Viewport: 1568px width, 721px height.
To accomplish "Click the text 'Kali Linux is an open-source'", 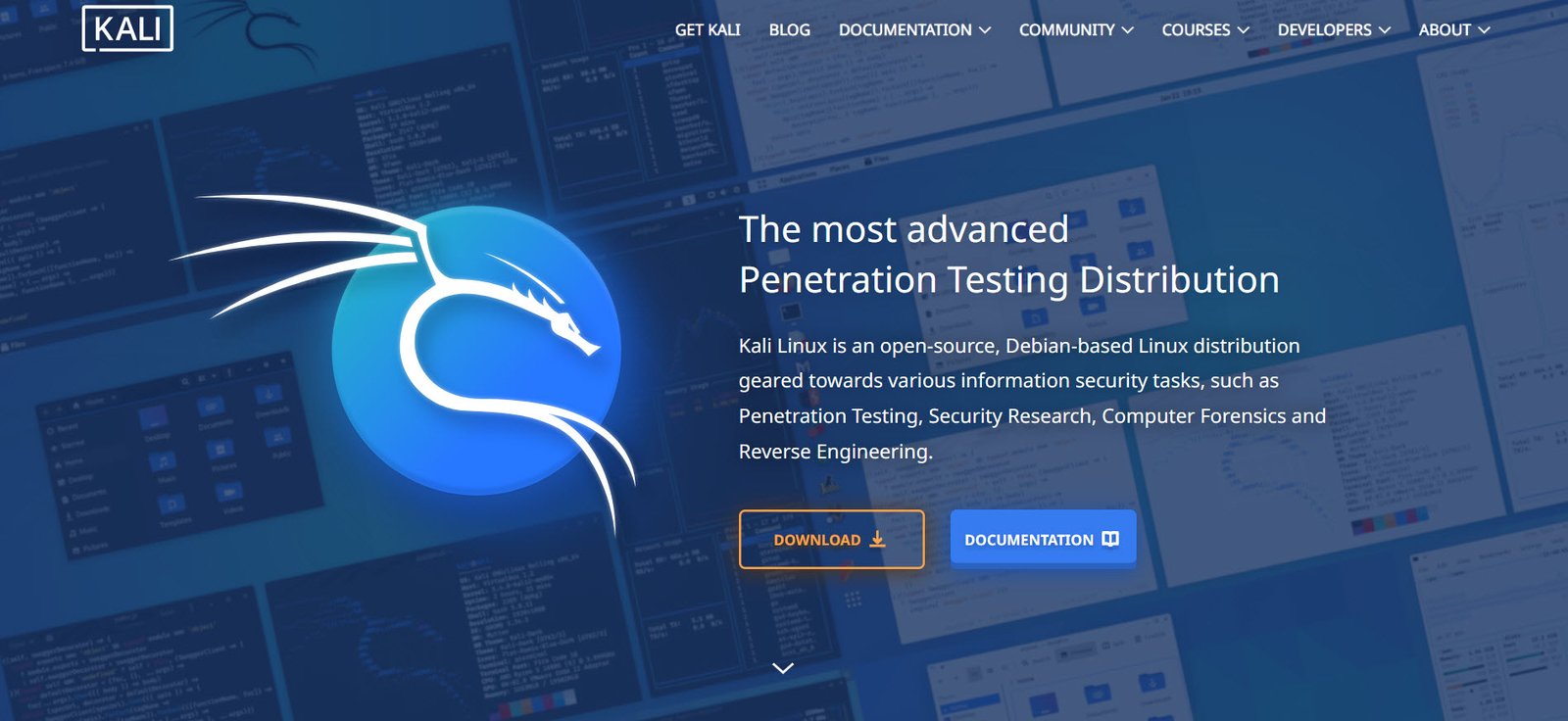I will pyautogui.click(x=869, y=346).
